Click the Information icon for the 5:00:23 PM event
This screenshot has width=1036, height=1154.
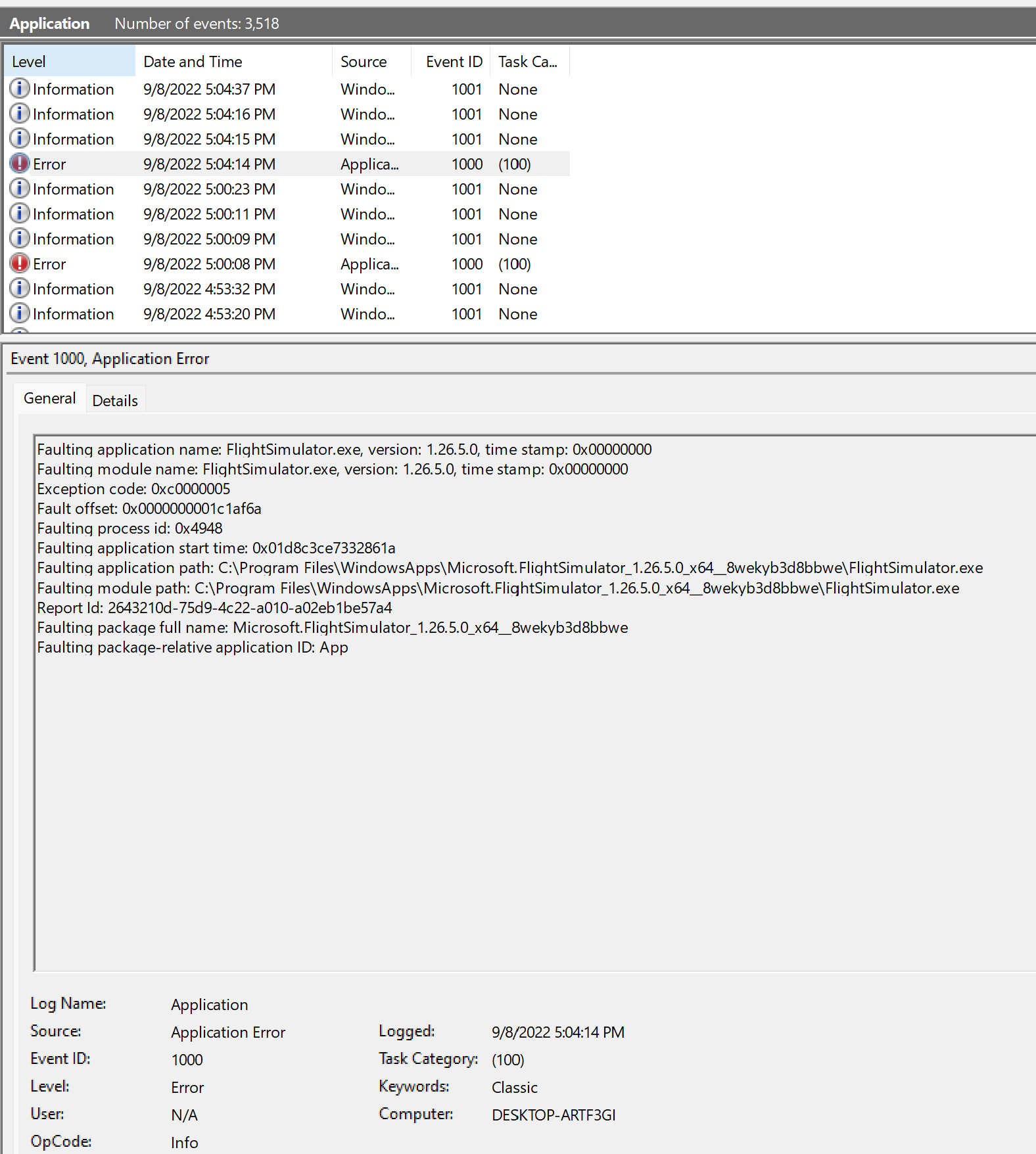click(x=20, y=188)
